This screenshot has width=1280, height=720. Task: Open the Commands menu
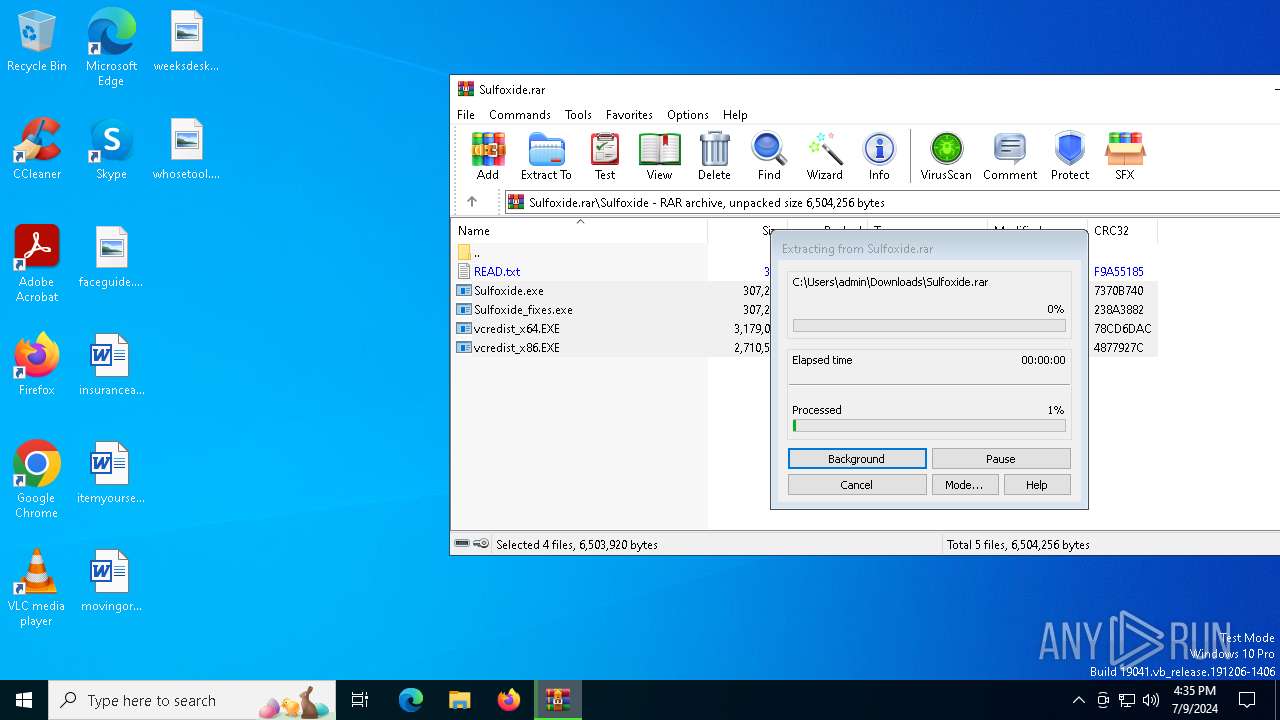point(520,115)
